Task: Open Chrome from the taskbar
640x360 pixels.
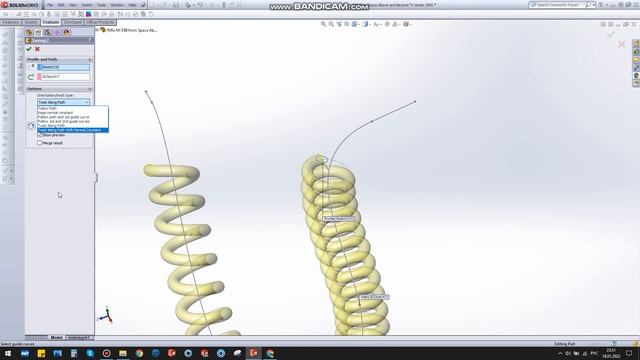Action: tap(139, 353)
